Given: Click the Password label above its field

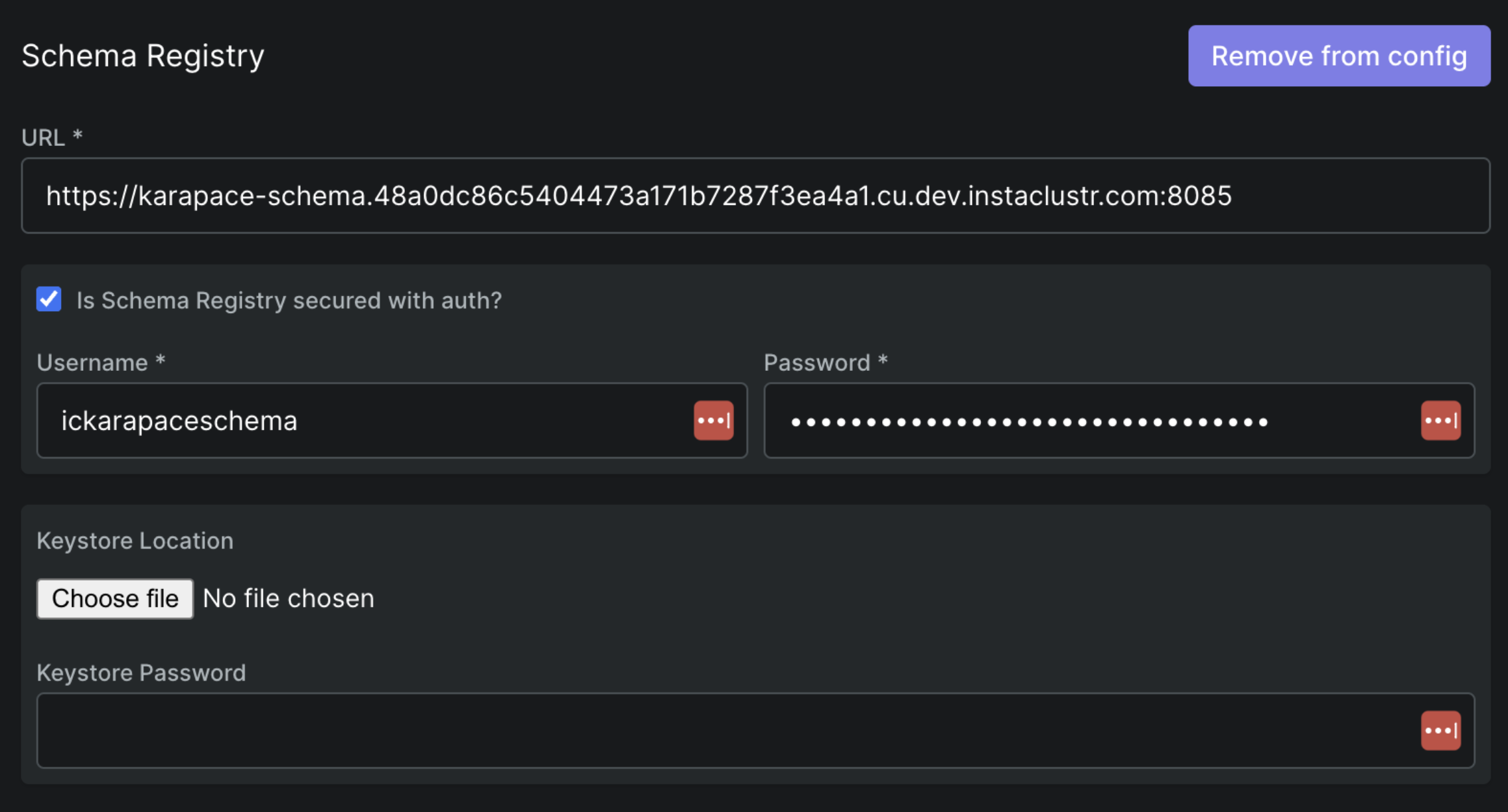Looking at the screenshot, I should coord(824,362).
